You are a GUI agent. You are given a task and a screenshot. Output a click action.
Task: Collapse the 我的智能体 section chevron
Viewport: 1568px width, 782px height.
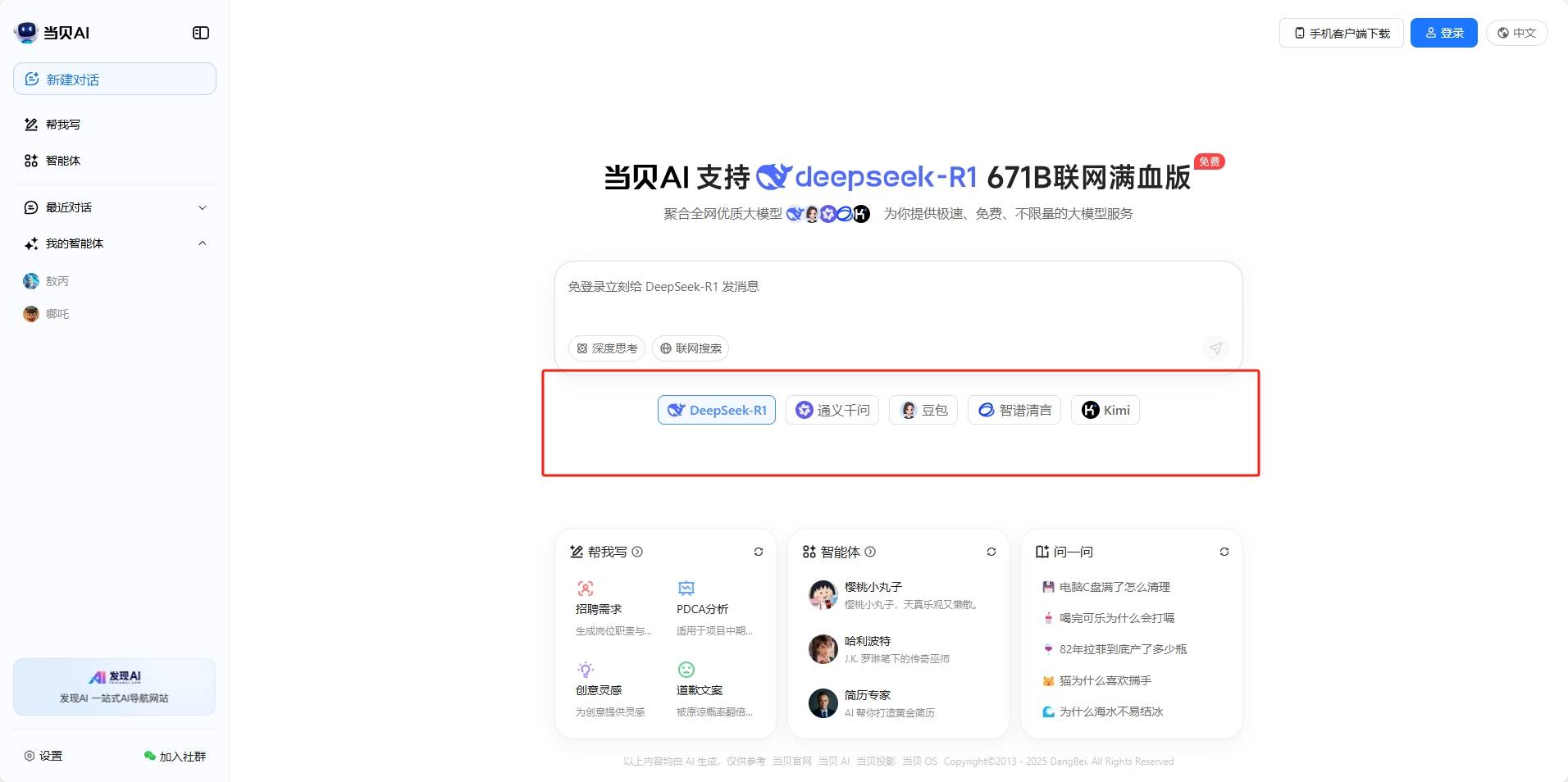[x=203, y=243]
